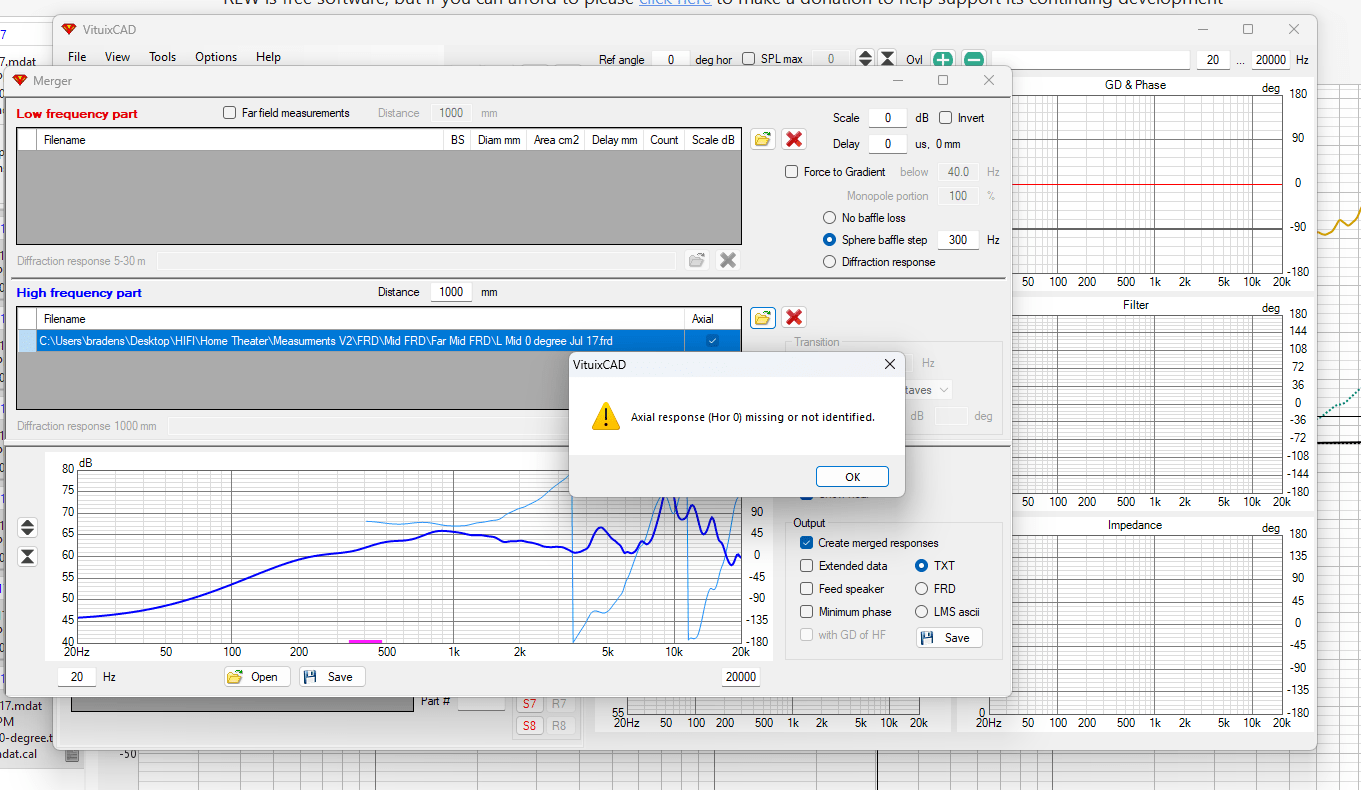Click the Part # field in main window
Screen dimensions: 1361x790
[x=481, y=702]
